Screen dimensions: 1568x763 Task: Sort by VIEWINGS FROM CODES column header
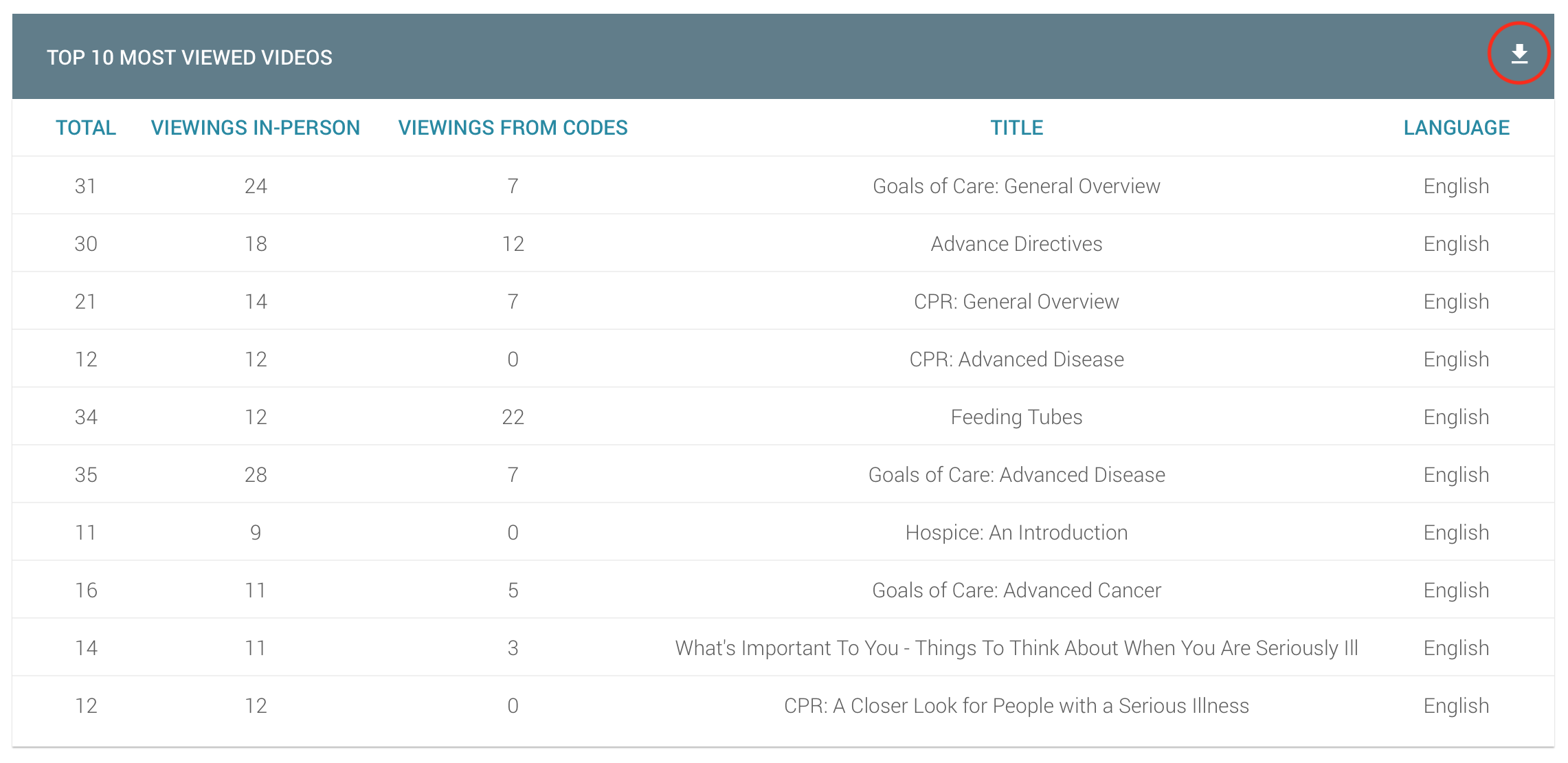coord(513,128)
